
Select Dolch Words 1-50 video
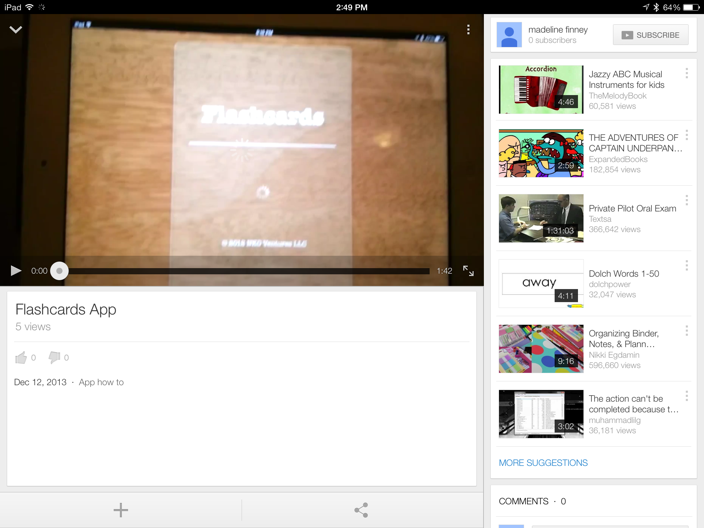click(541, 283)
